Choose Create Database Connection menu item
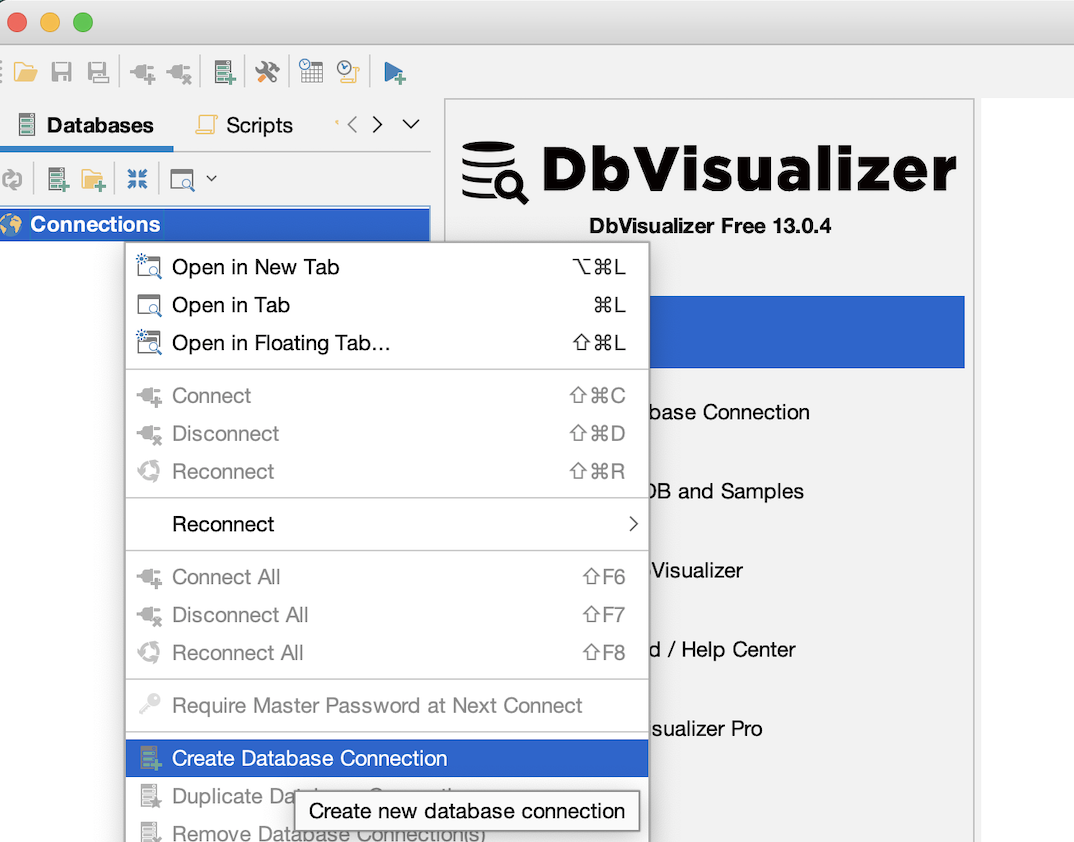This screenshot has width=1074, height=842. (309, 758)
